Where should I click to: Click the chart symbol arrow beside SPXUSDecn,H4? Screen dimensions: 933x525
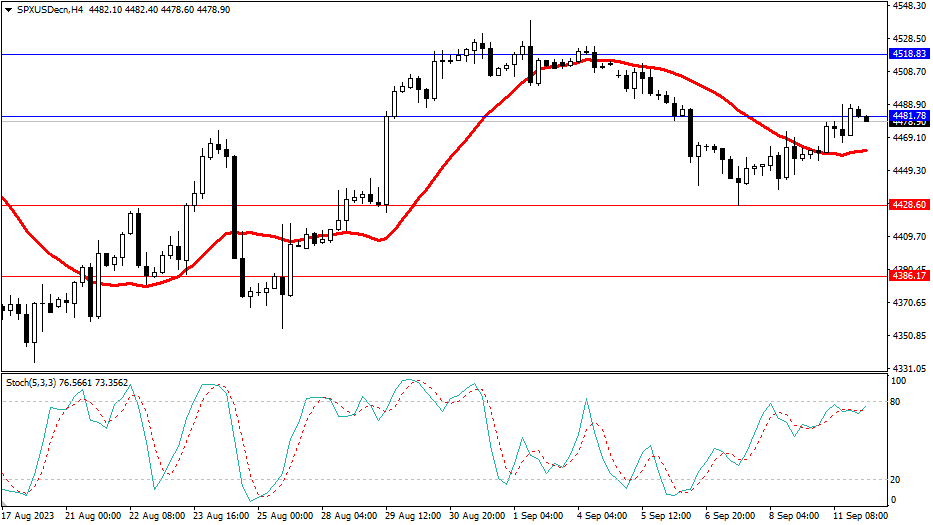[9, 9]
